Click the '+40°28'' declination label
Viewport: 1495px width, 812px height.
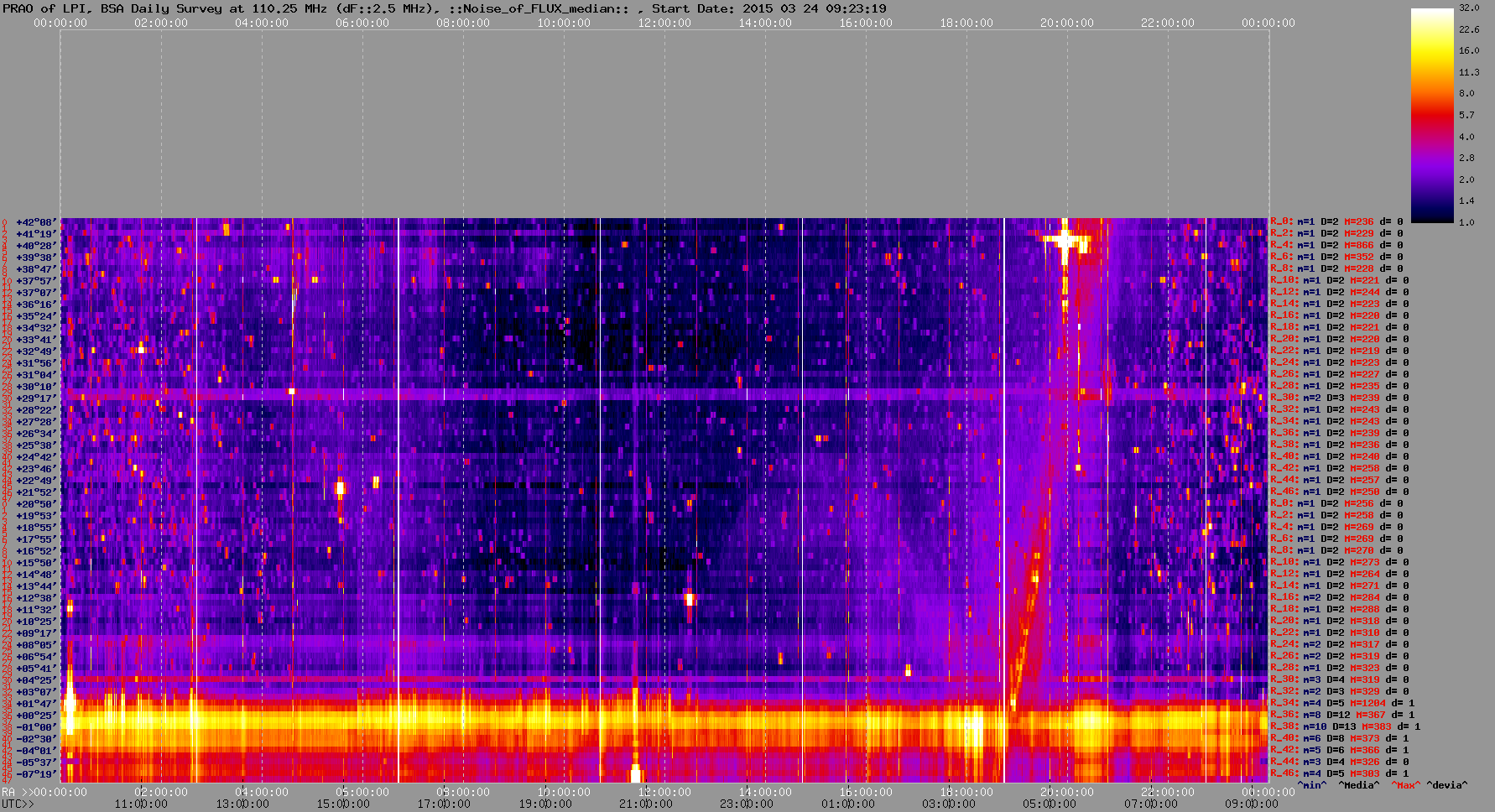[x=36, y=246]
